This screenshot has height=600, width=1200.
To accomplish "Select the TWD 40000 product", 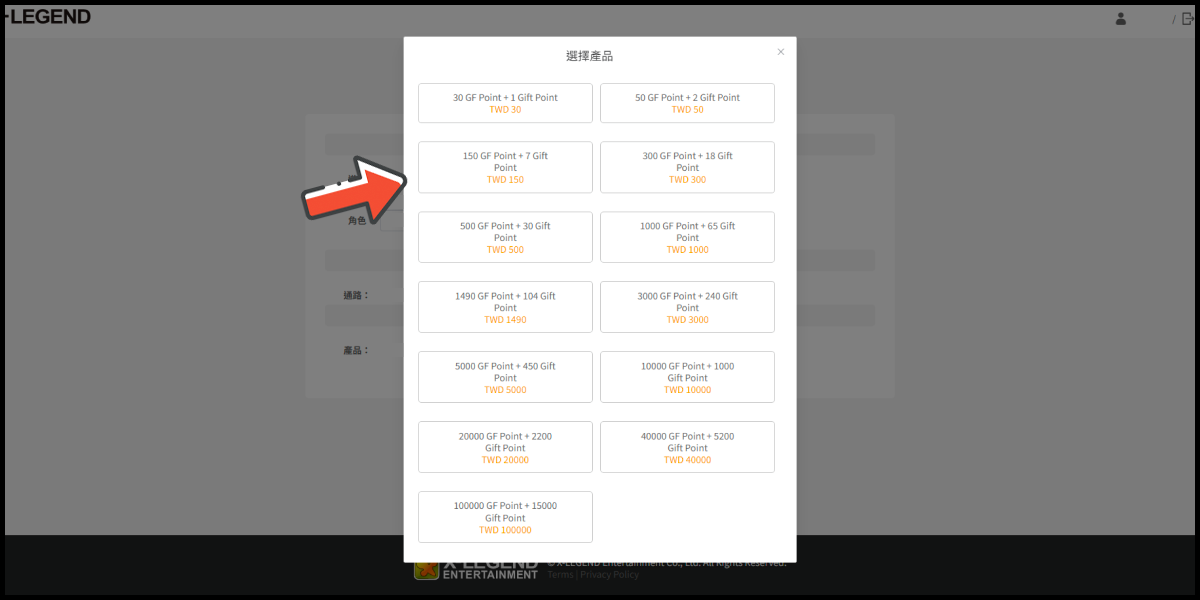I will (x=687, y=447).
